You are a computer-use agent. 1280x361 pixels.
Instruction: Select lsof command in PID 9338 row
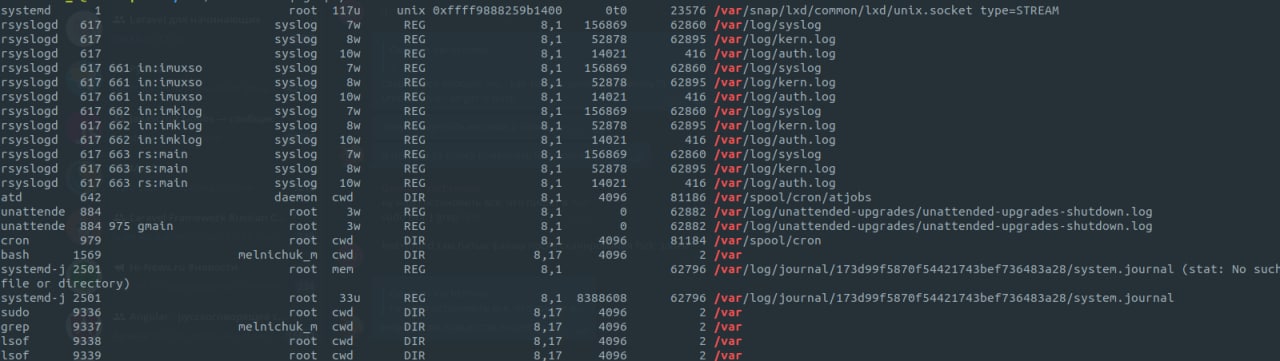click(x=15, y=341)
